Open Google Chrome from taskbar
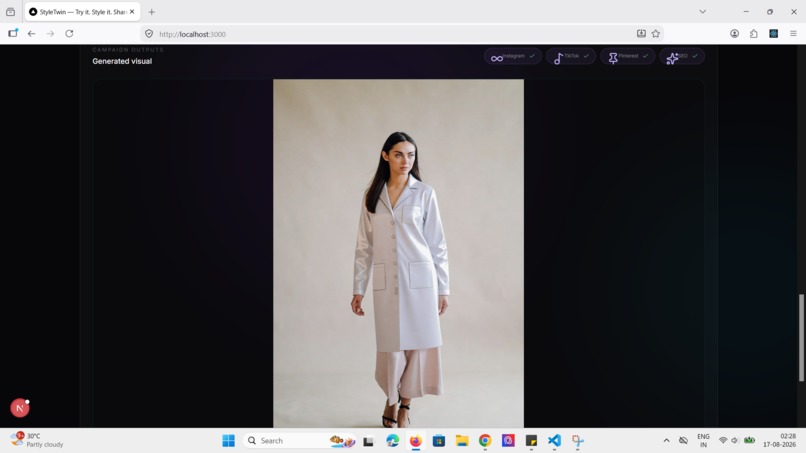This screenshot has width=806, height=453. click(x=485, y=441)
